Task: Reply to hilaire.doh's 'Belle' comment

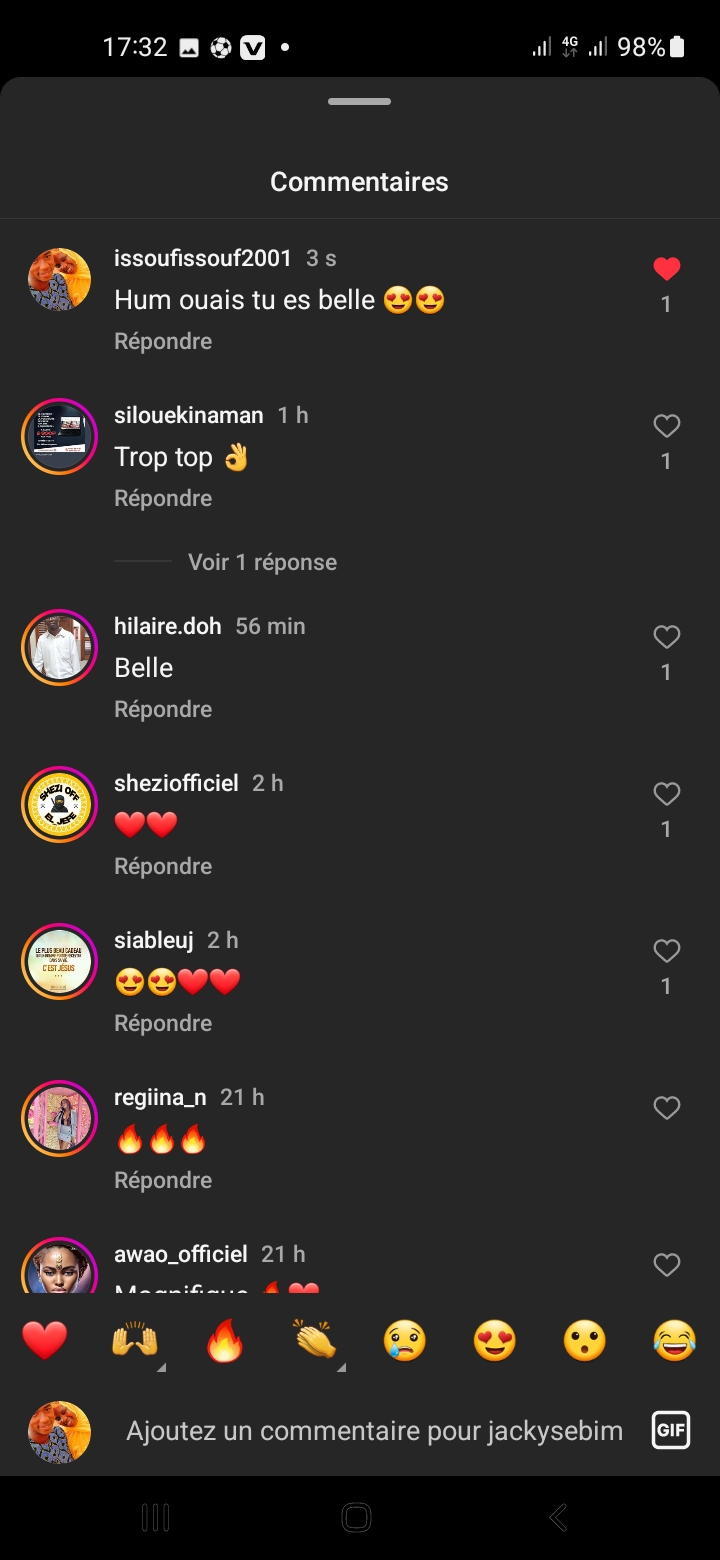Action: 163,709
